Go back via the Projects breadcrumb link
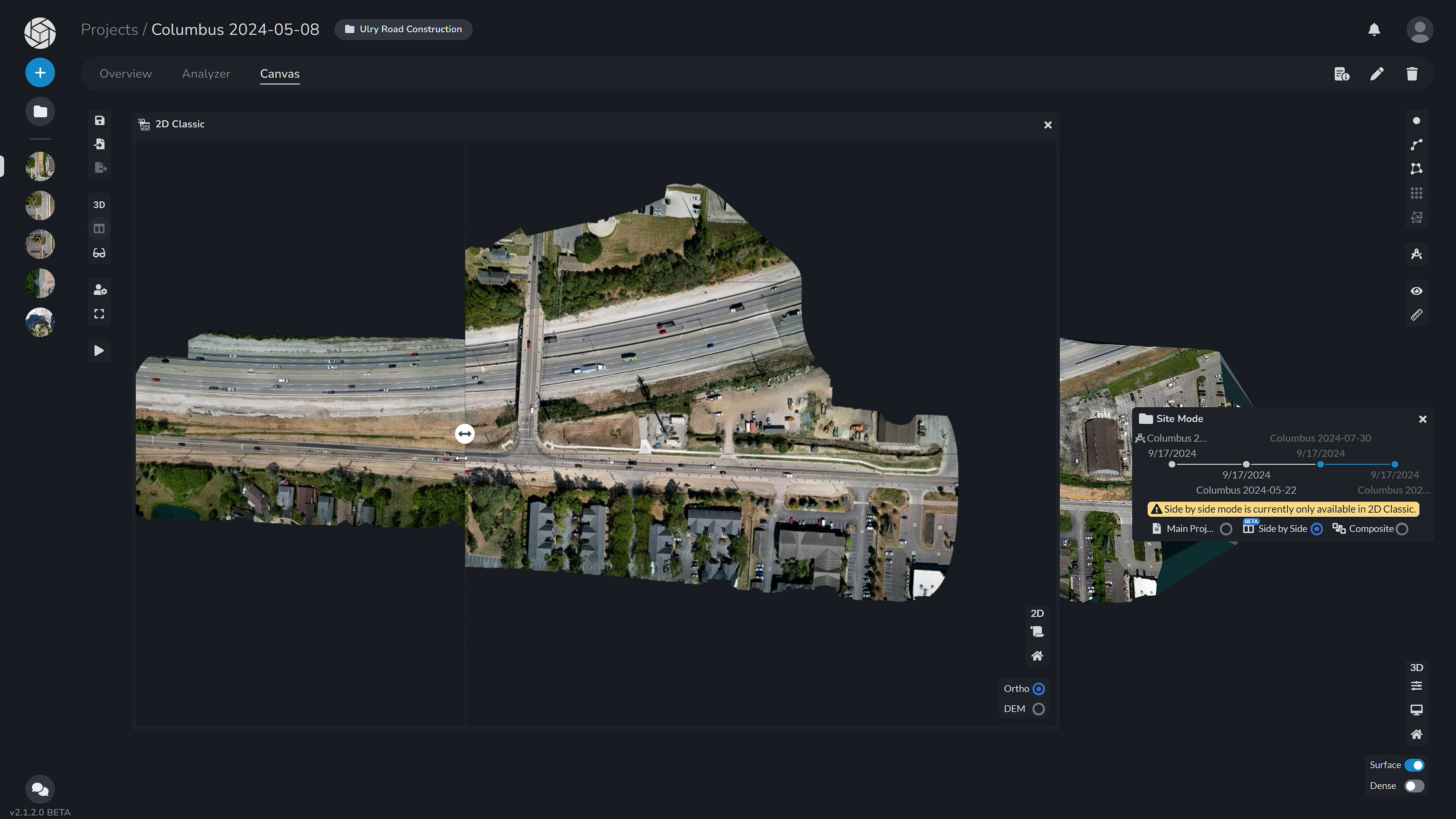The height and width of the screenshot is (819, 1456). pos(109,29)
